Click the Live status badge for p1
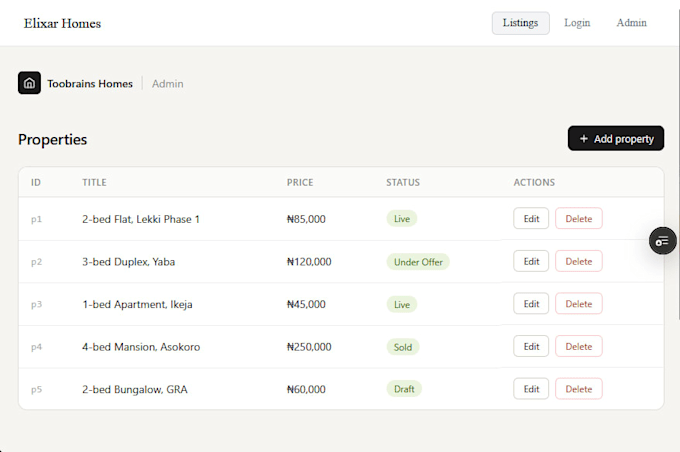Screen dimensions: 680x452 click(x=402, y=219)
